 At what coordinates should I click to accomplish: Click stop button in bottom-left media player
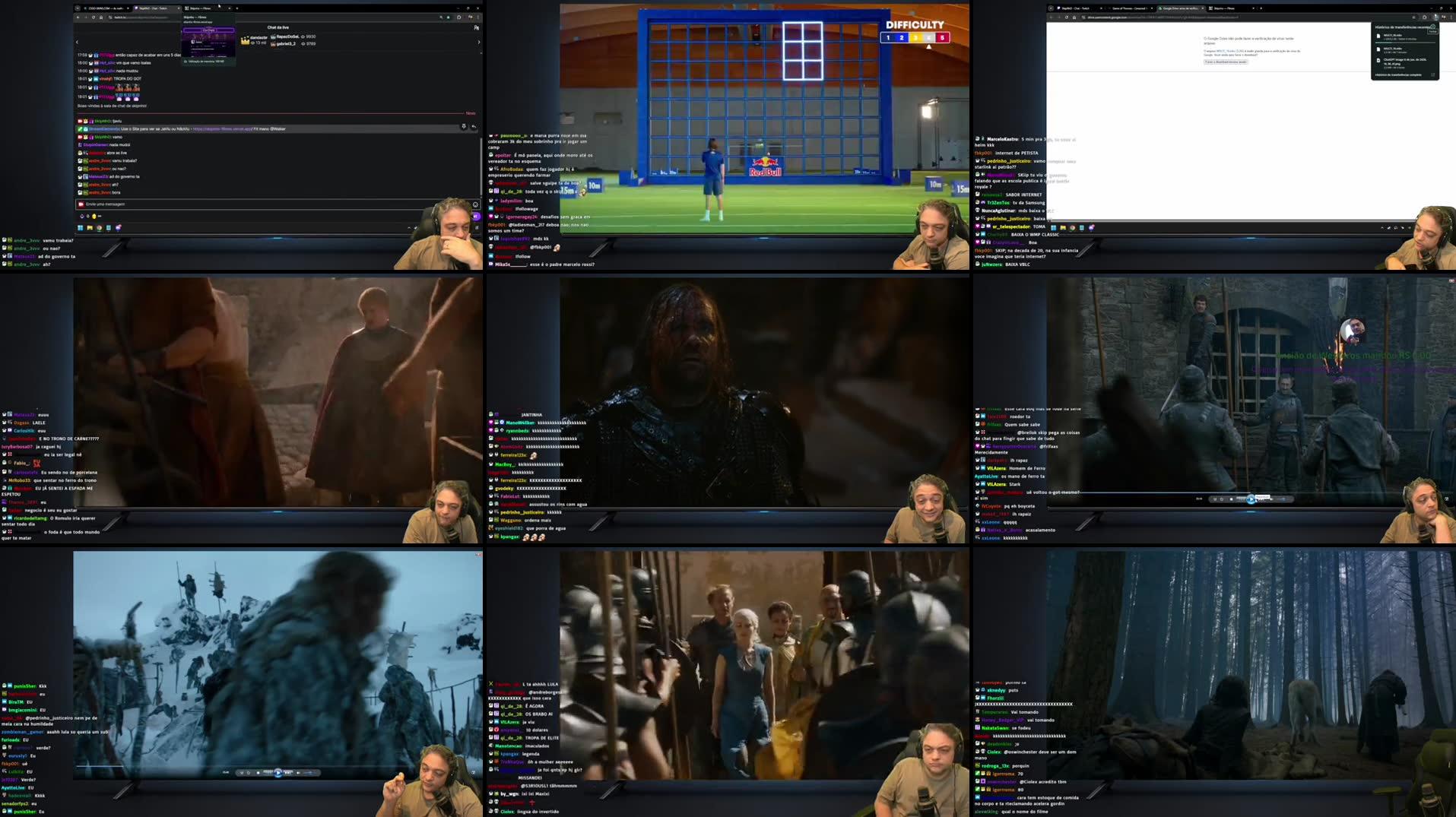[x=258, y=773]
